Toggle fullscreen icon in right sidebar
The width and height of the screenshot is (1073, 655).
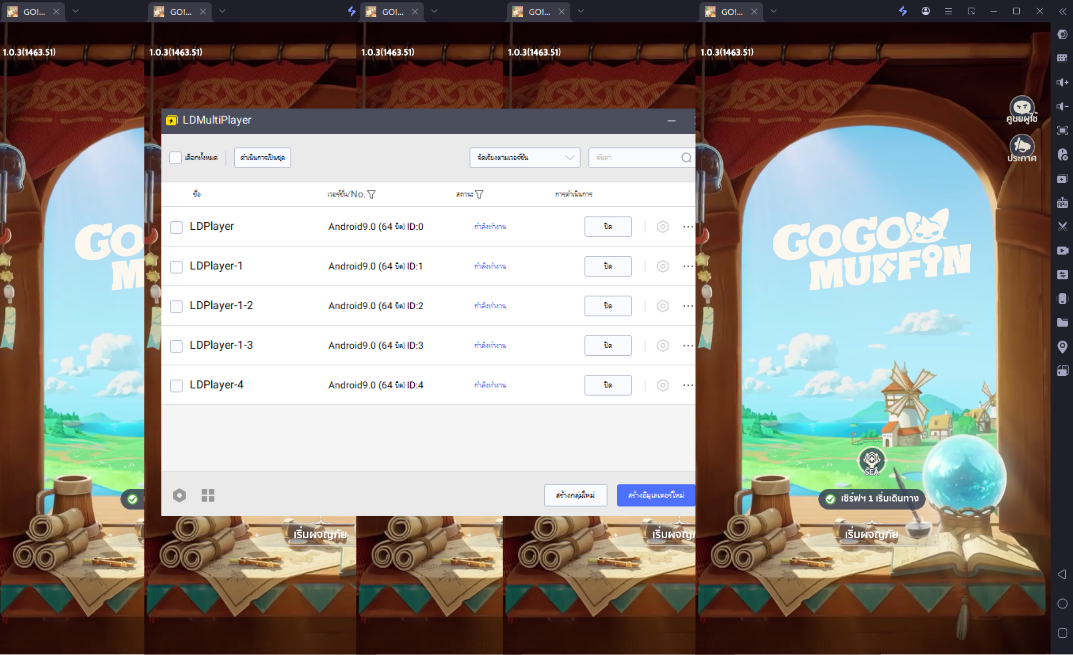coord(1062,130)
